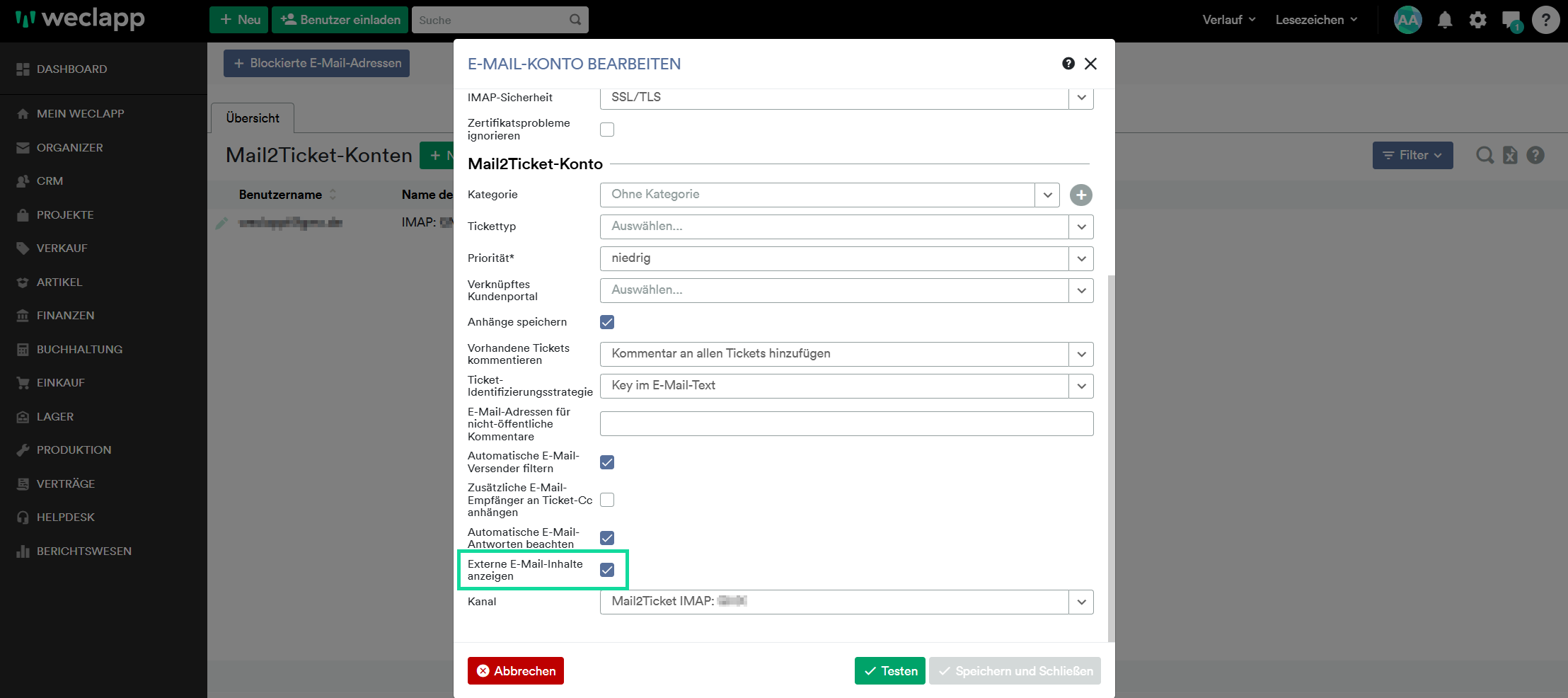Click the E-Mail-Adressen für nicht-öffentliche Kommentare field
The height and width of the screenshot is (698, 1568).
846,423
